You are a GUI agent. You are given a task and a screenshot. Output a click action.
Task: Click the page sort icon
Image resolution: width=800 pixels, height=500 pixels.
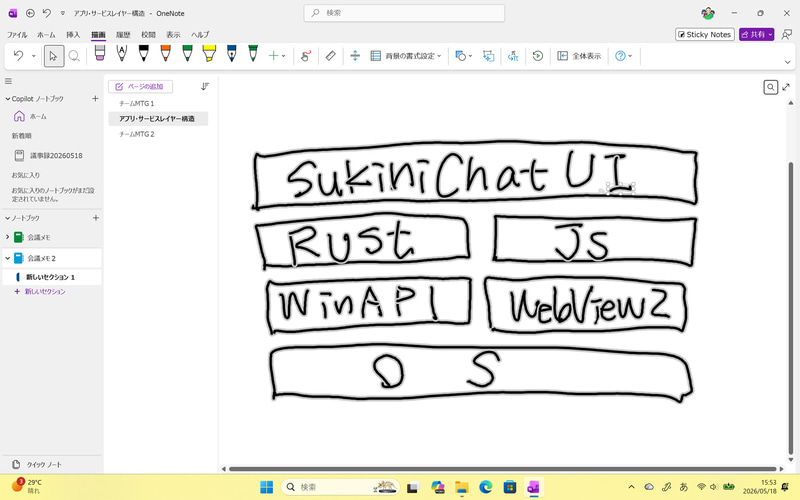point(205,87)
